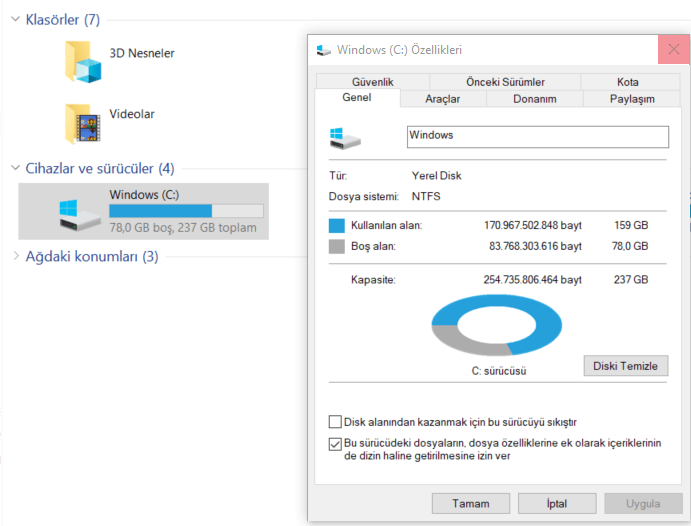Click the Windows (C:) drive name in Explorer

tap(144, 195)
